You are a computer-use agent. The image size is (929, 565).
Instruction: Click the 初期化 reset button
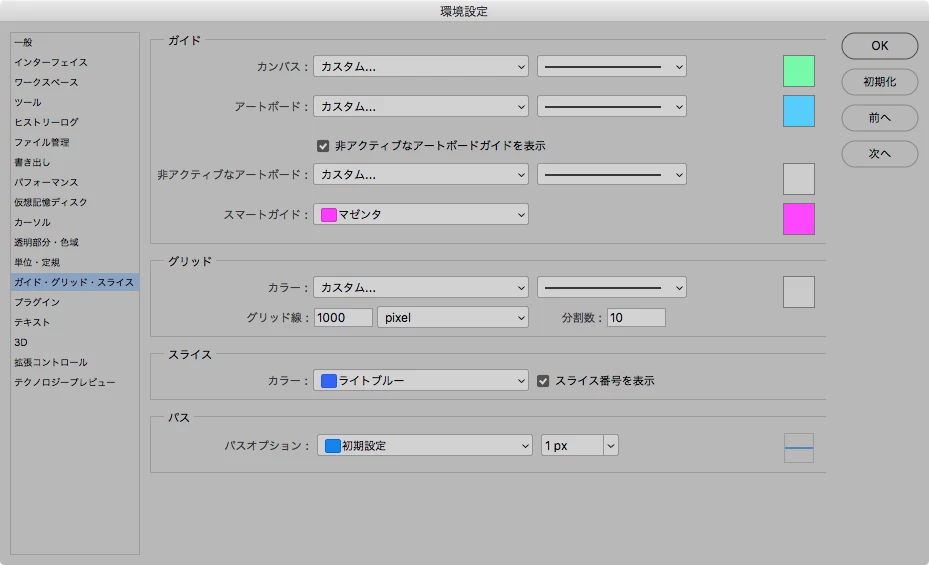[879, 82]
